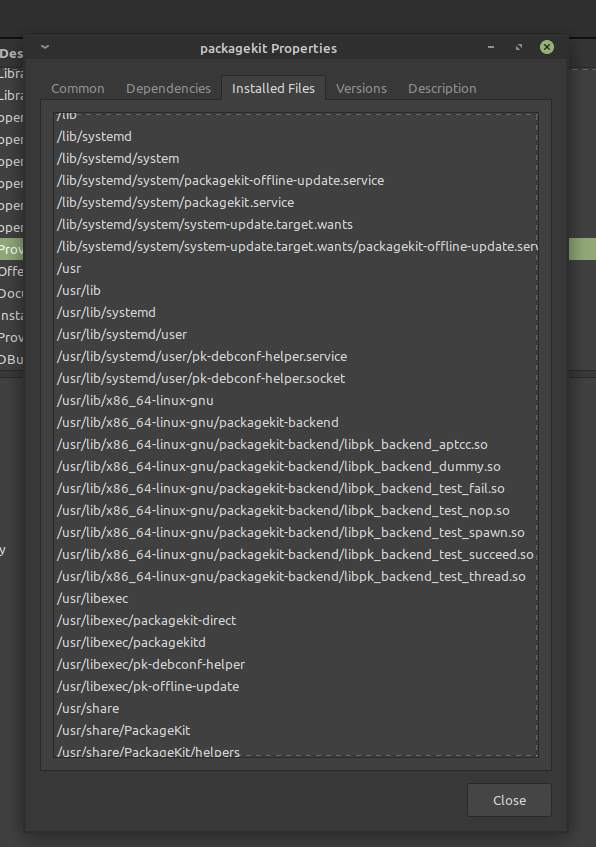This screenshot has width=596, height=847.
Task: Select libpk_backend_dummy.so row
Action: [x=296, y=467]
